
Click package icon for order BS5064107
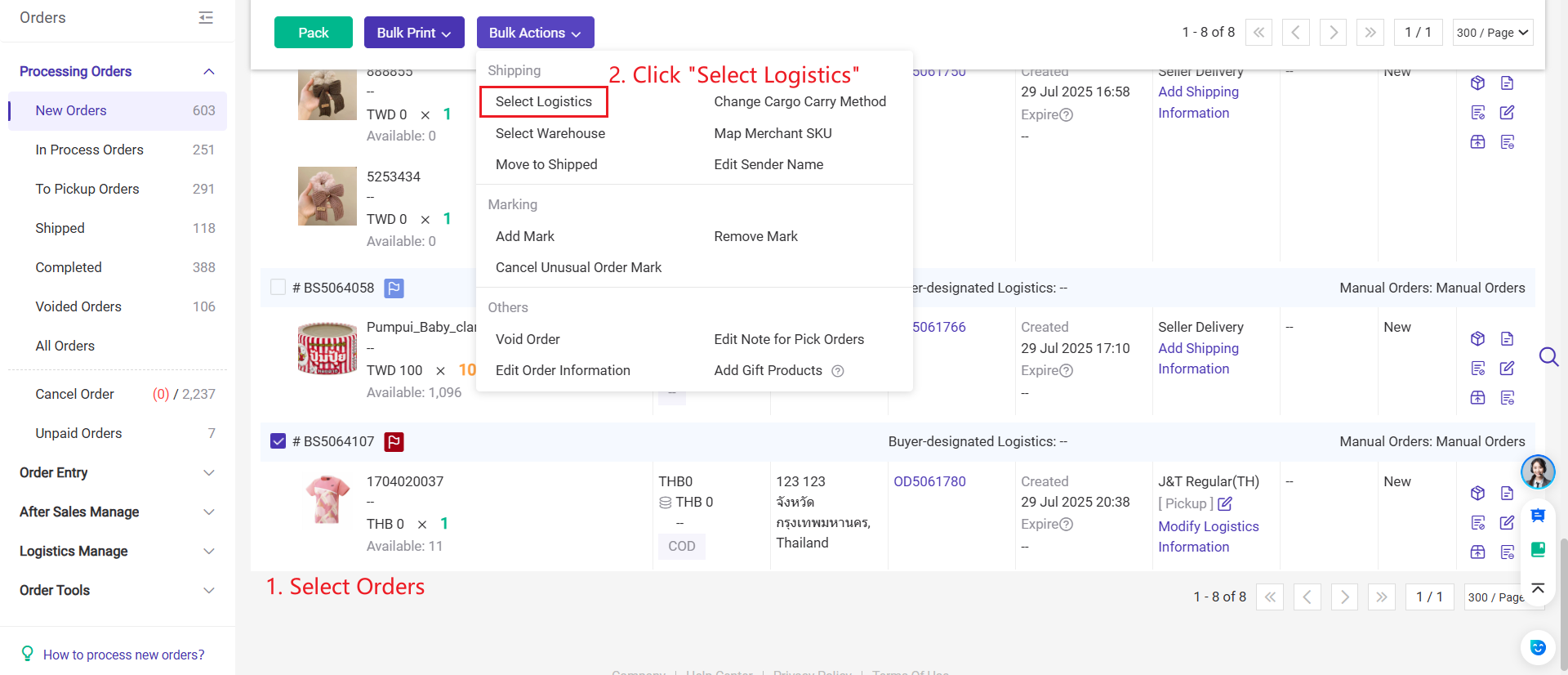pos(1477,493)
